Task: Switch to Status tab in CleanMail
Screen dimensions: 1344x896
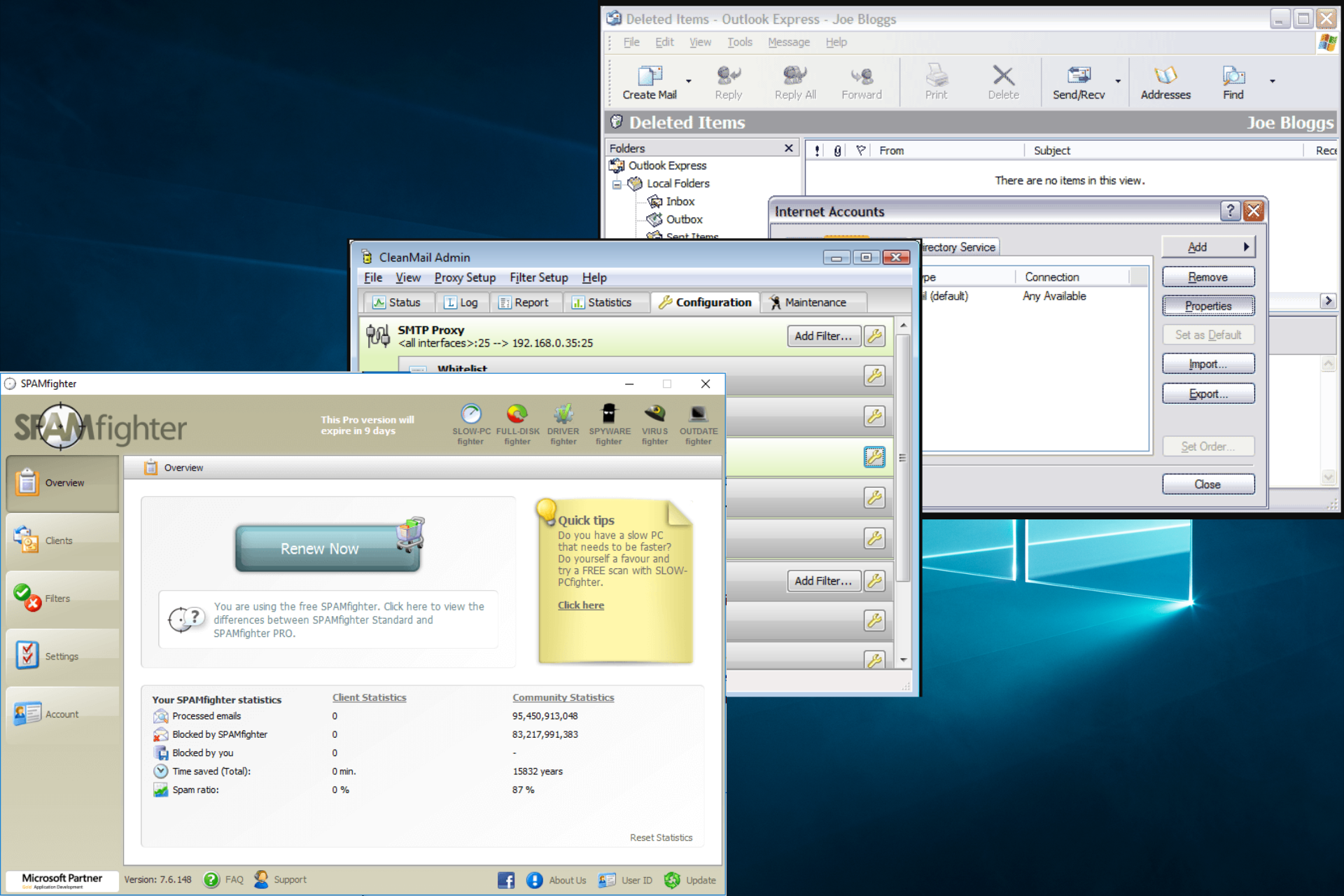Action: 397,302
